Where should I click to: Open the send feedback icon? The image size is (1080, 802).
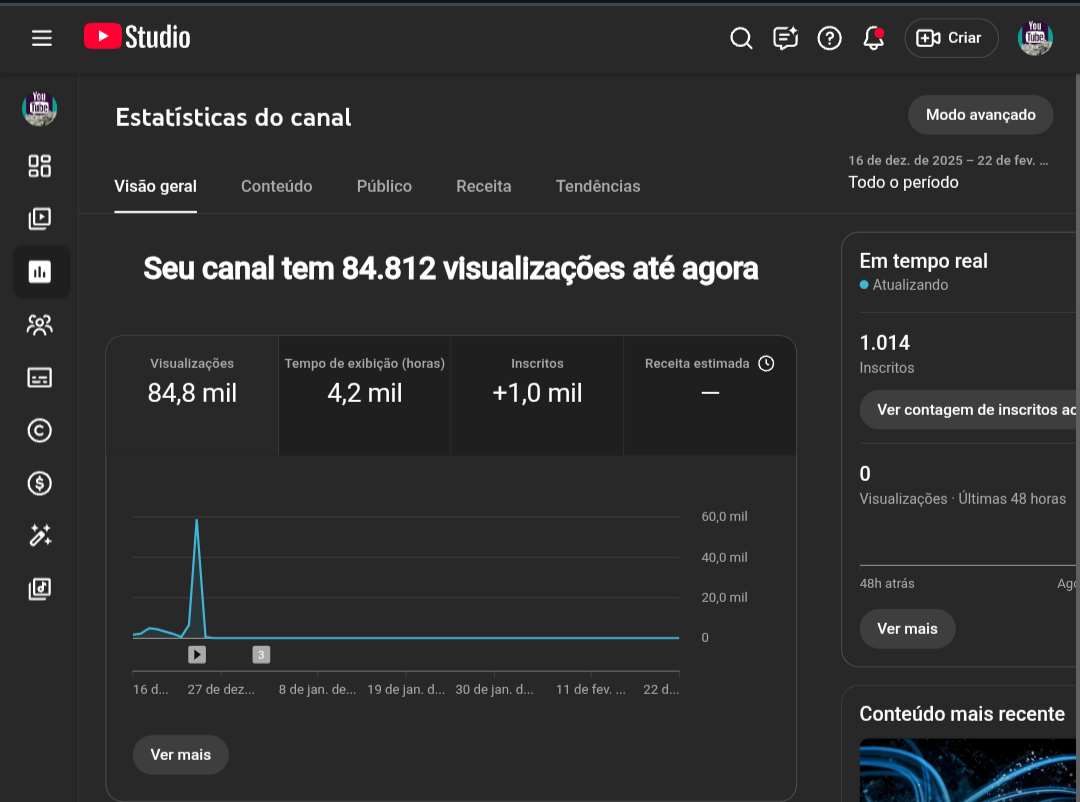tap(785, 38)
